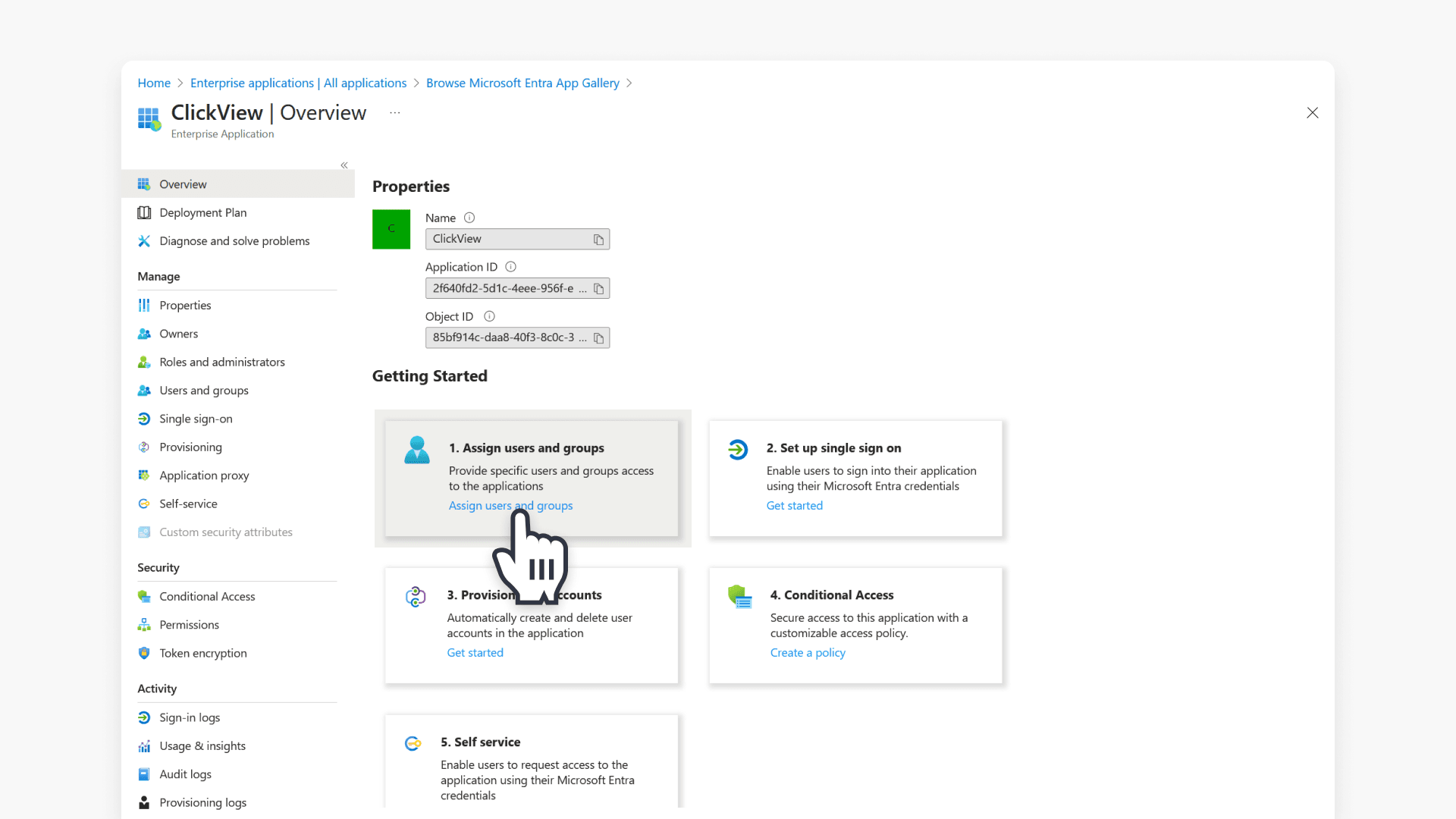This screenshot has width=1456, height=819.
Task: Open Audit logs under Activity
Action: pyautogui.click(x=185, y=773)
